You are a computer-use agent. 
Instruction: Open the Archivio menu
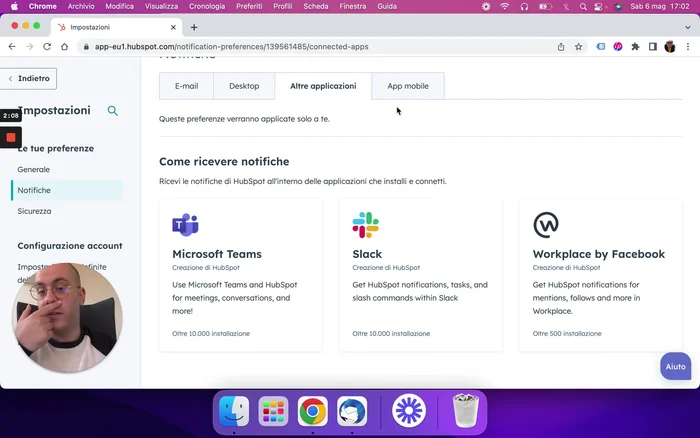(81, 7)
